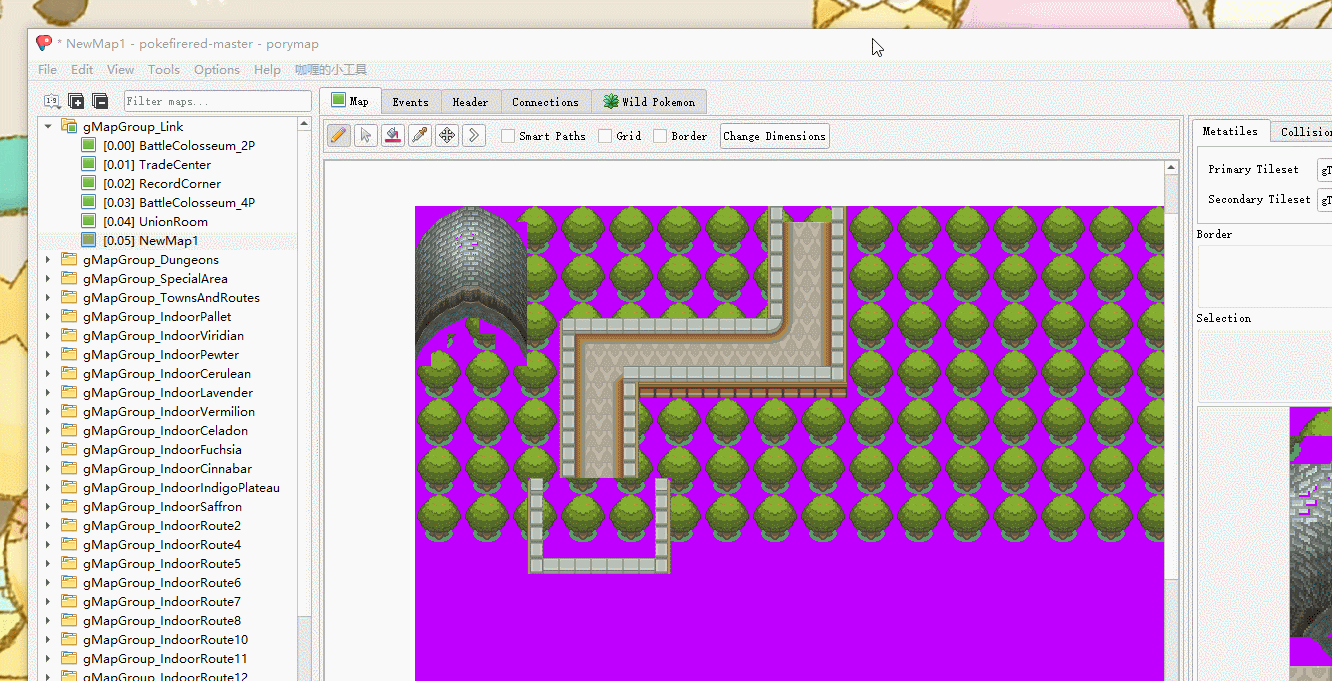1332x681 pixels.
Task: Click the Change Dimensions button
Action: pyautogui.click(x=774, y=136)
